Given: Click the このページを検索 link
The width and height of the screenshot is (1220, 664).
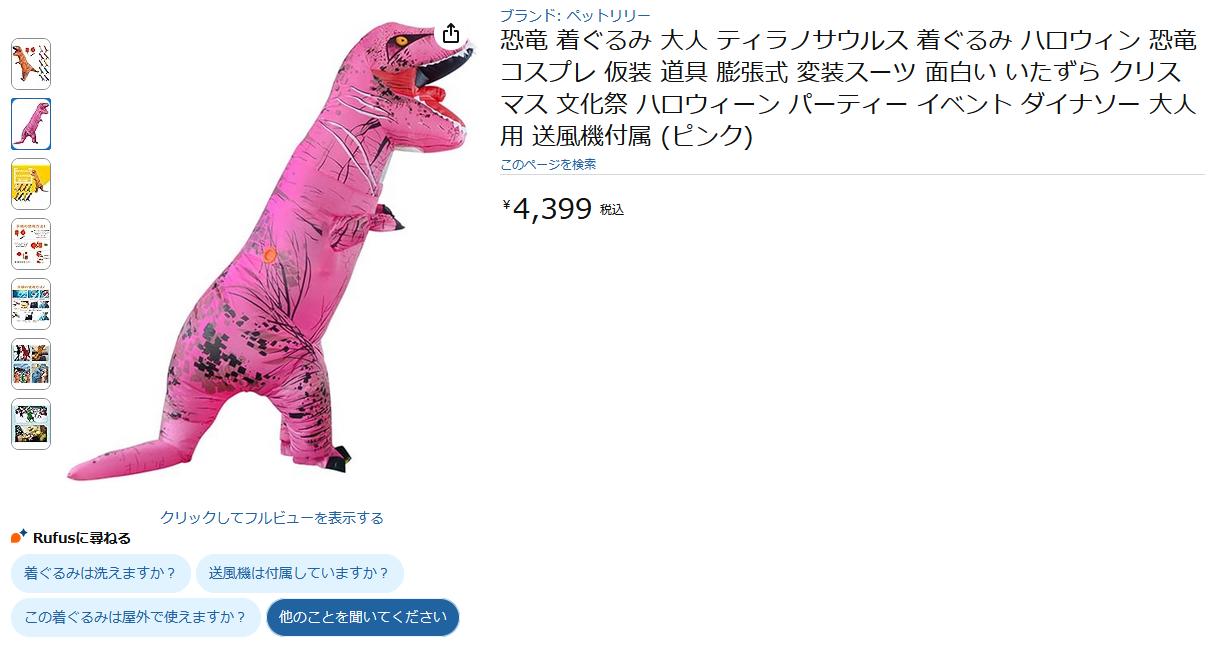Looking at the screenshot, I should [548, 164].
